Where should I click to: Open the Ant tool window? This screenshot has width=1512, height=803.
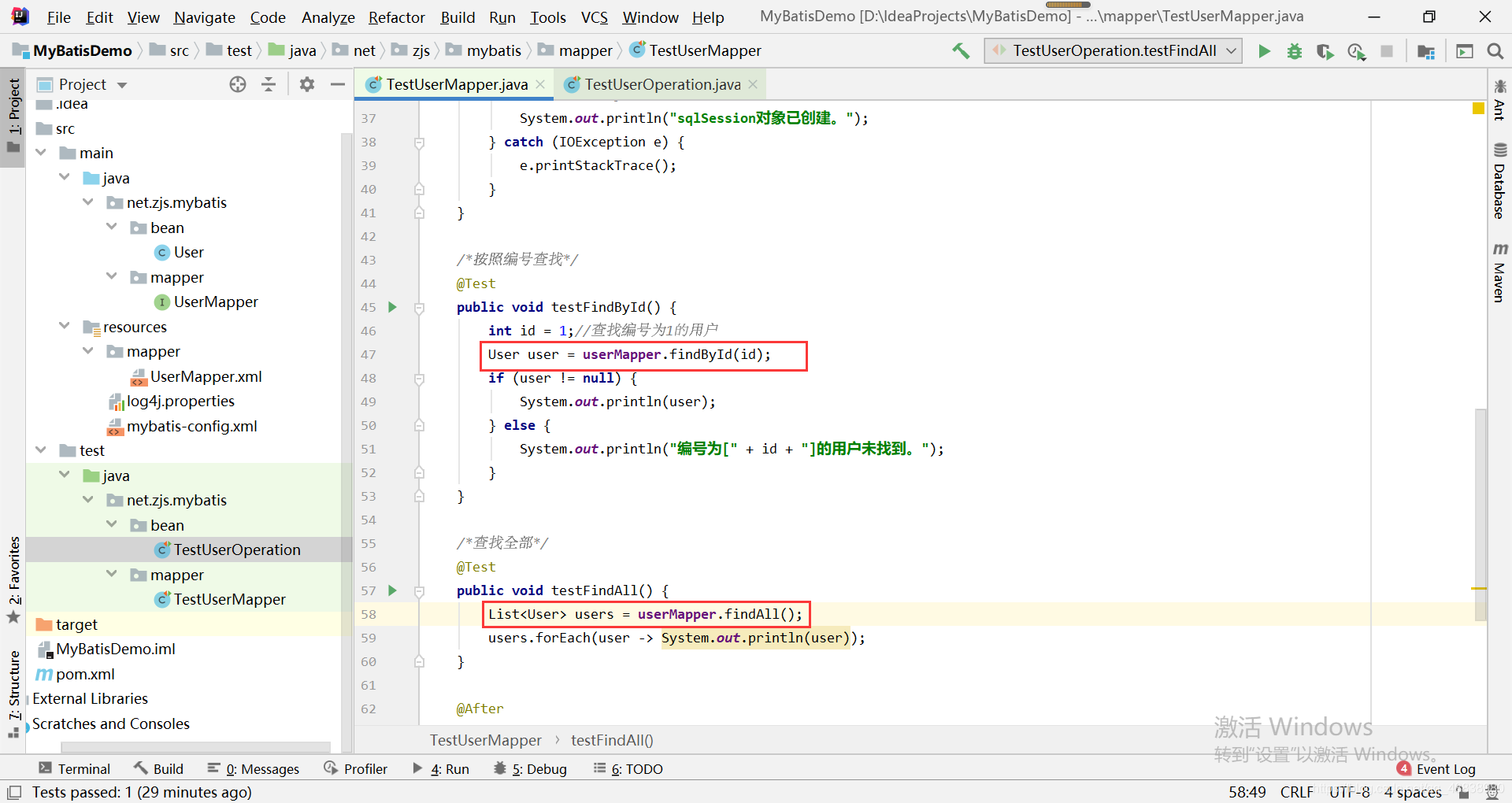tap(1499, 100)
